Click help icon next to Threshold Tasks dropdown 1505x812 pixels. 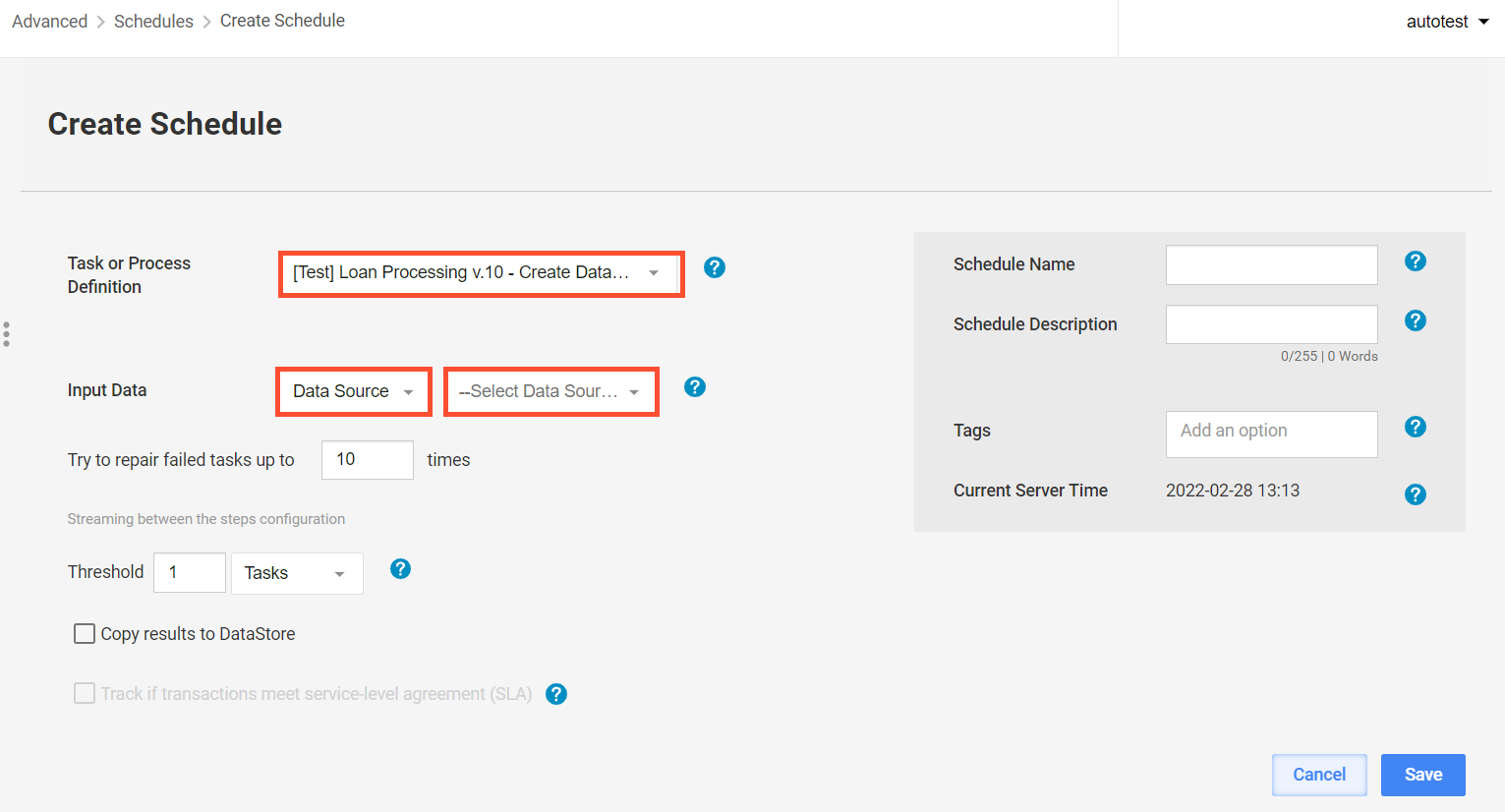click(x=400, y=568)
